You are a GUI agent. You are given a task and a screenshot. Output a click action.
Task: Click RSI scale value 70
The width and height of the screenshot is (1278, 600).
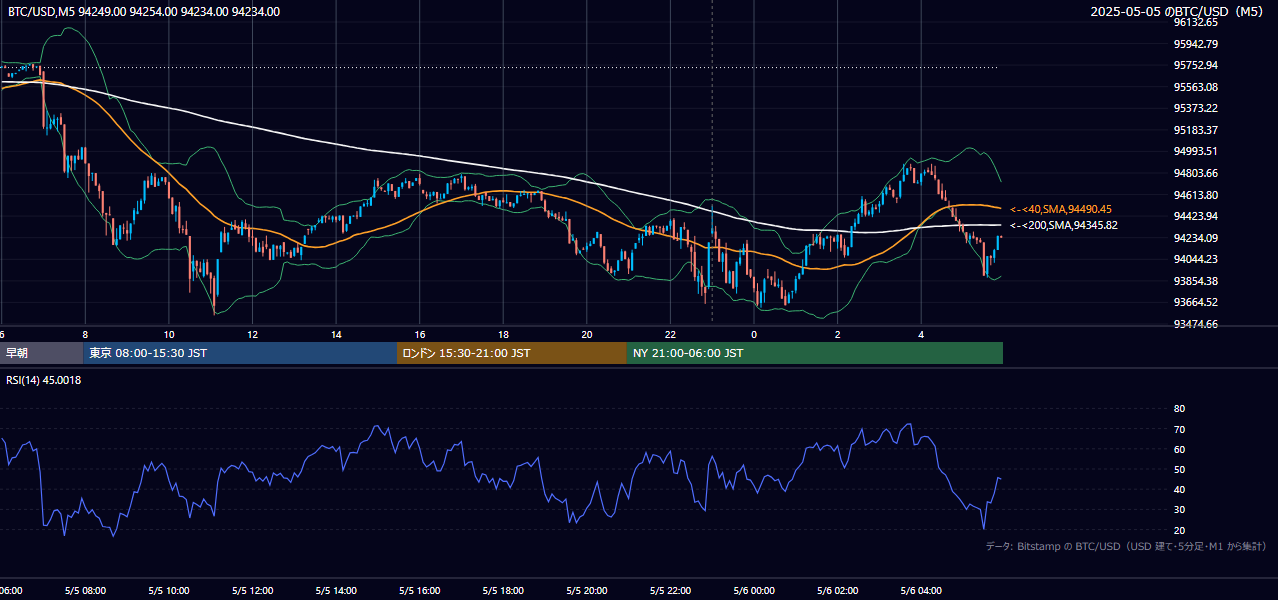(x=1179, y=429)
